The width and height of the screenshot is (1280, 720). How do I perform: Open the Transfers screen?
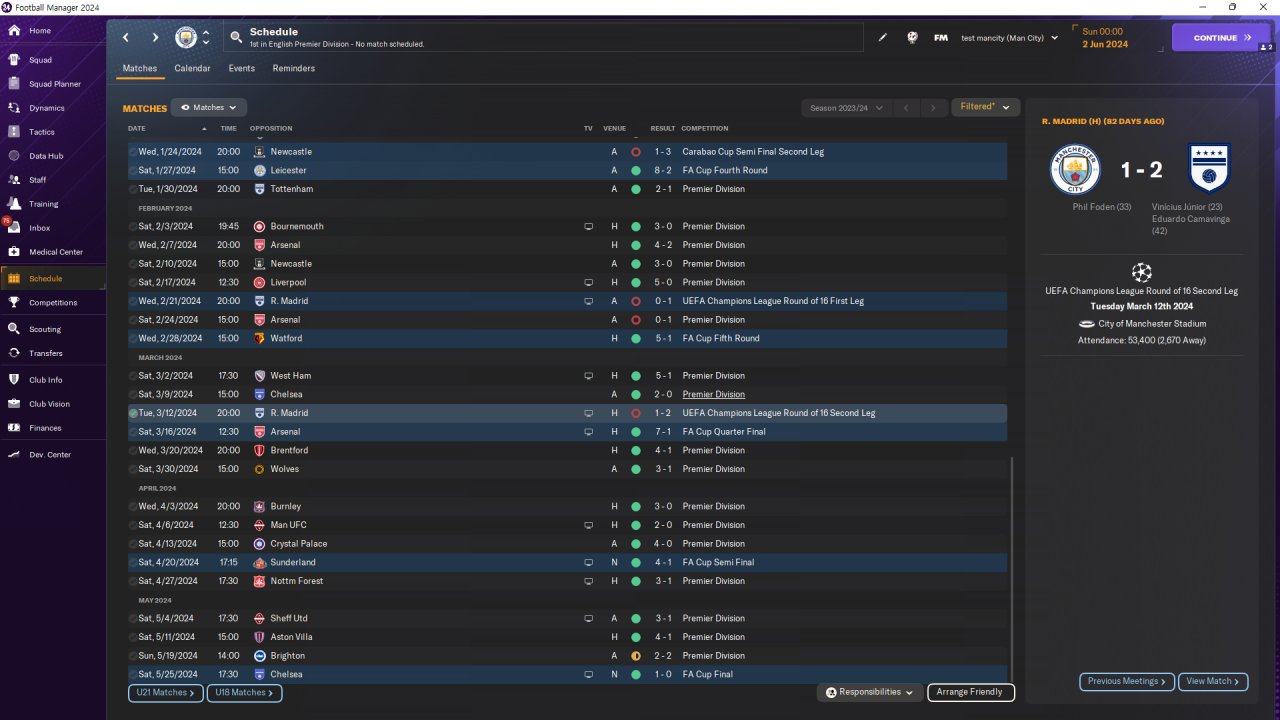tap(46, 353)
